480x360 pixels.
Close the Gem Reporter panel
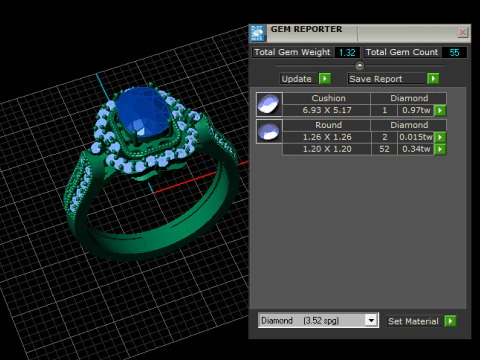[463, 32]
